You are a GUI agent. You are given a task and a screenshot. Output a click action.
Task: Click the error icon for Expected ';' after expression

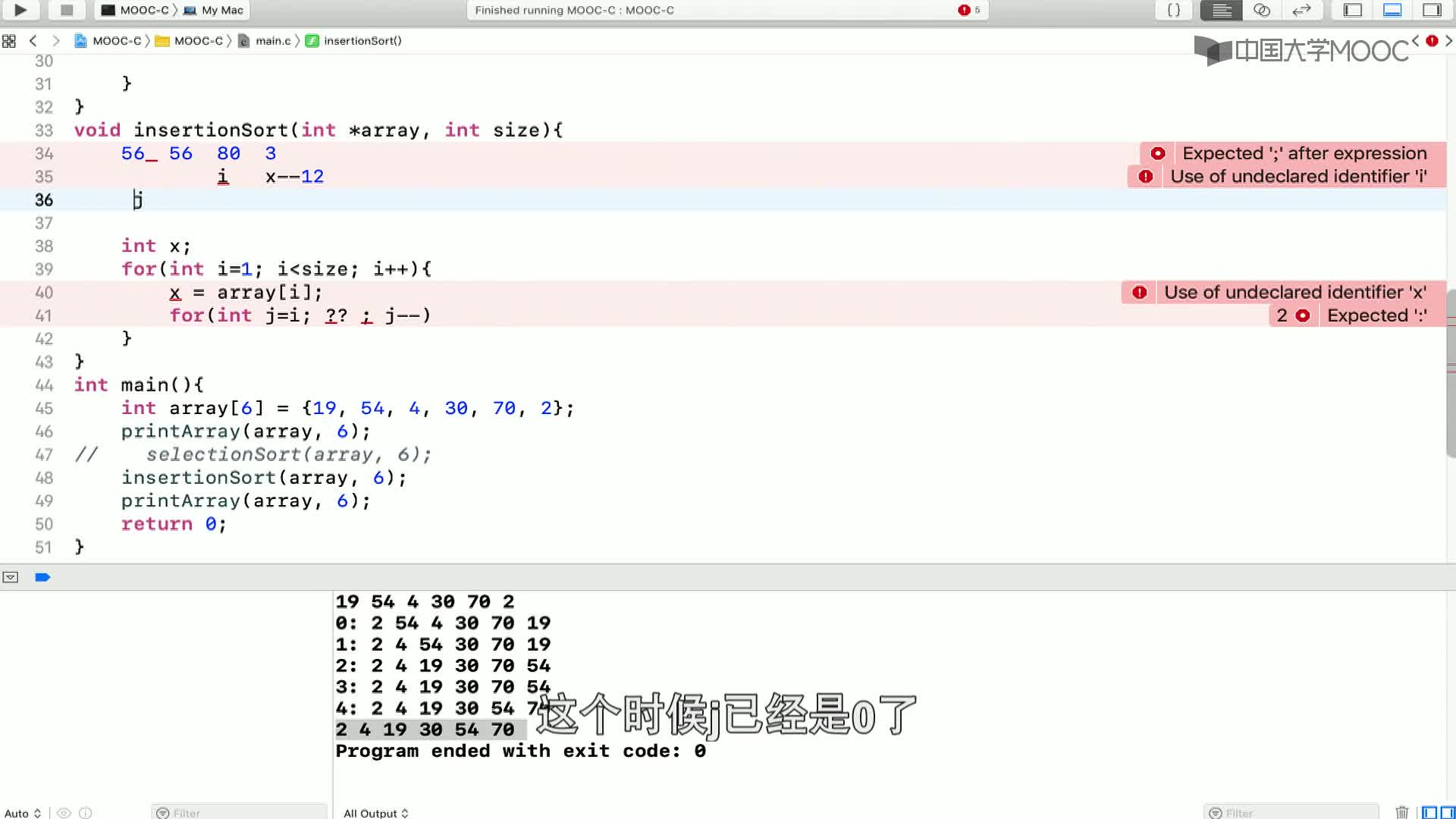(x=1157, y=153)
